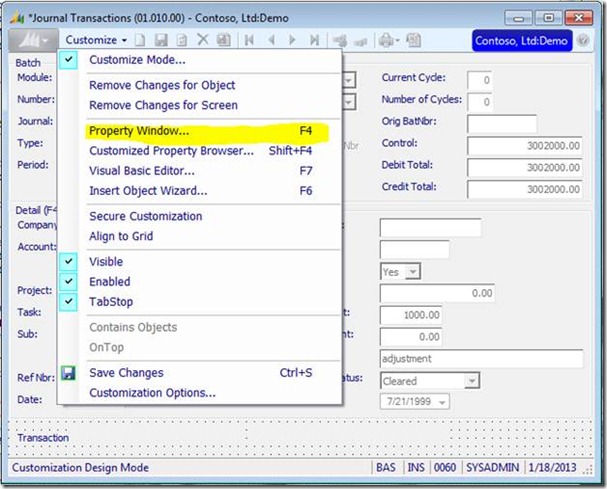
Task: Click the Print toolbar icon
Action: pyautogui.click(x=388, y=40)
